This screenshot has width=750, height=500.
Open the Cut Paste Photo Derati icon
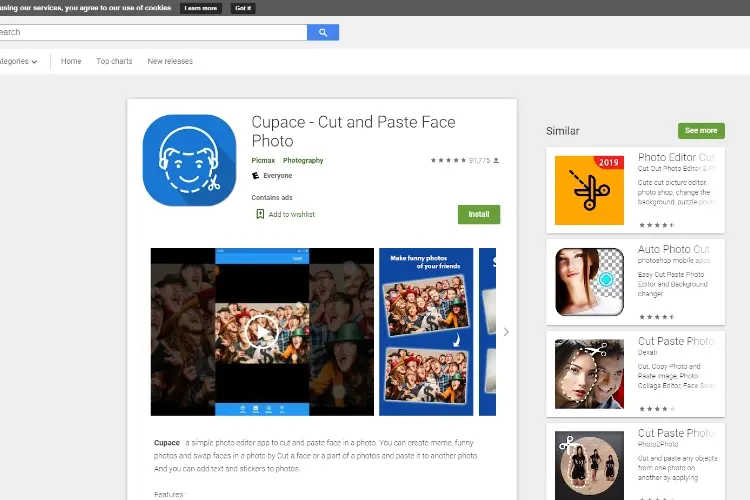point(589,374)
